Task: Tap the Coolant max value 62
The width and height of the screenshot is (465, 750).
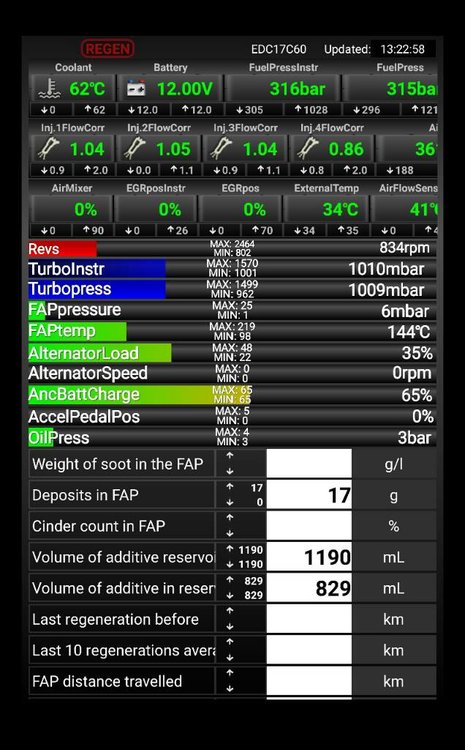Action: (x=95, y=110)
